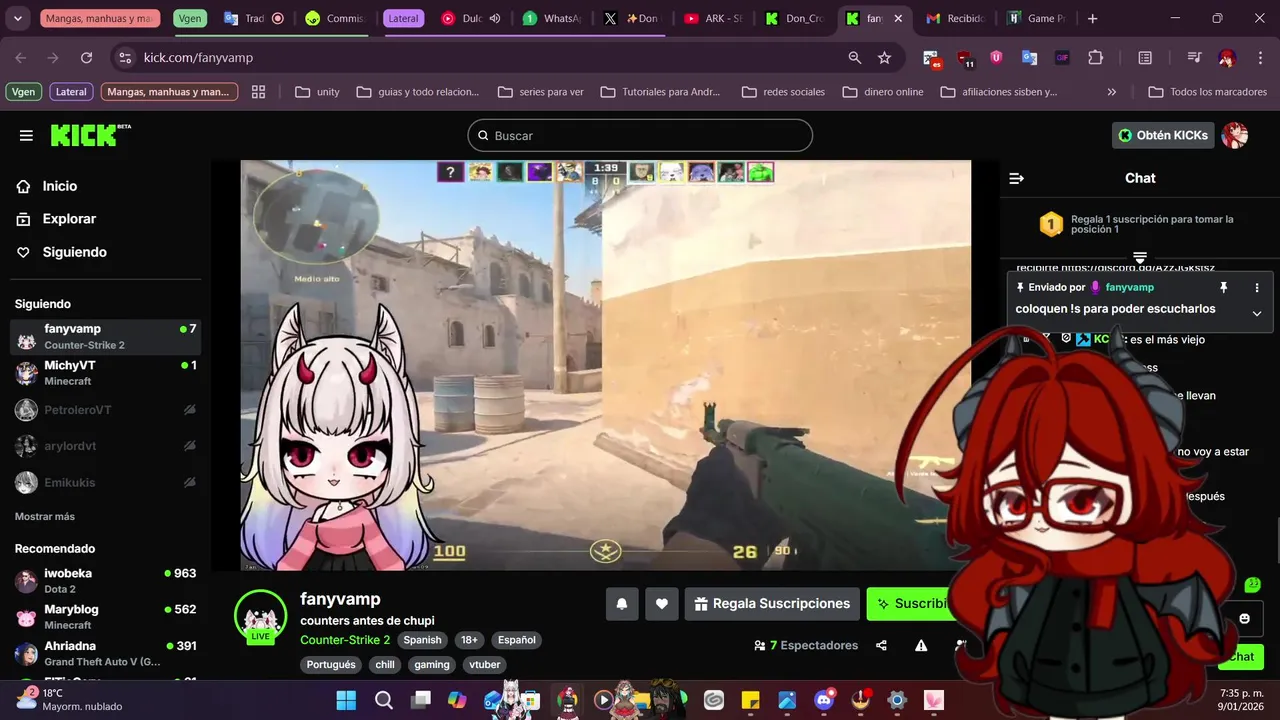The width and height of the screenshot is (1280, 720).
Task: Expand followed list with Mostrar más
Action: point(45,516)
